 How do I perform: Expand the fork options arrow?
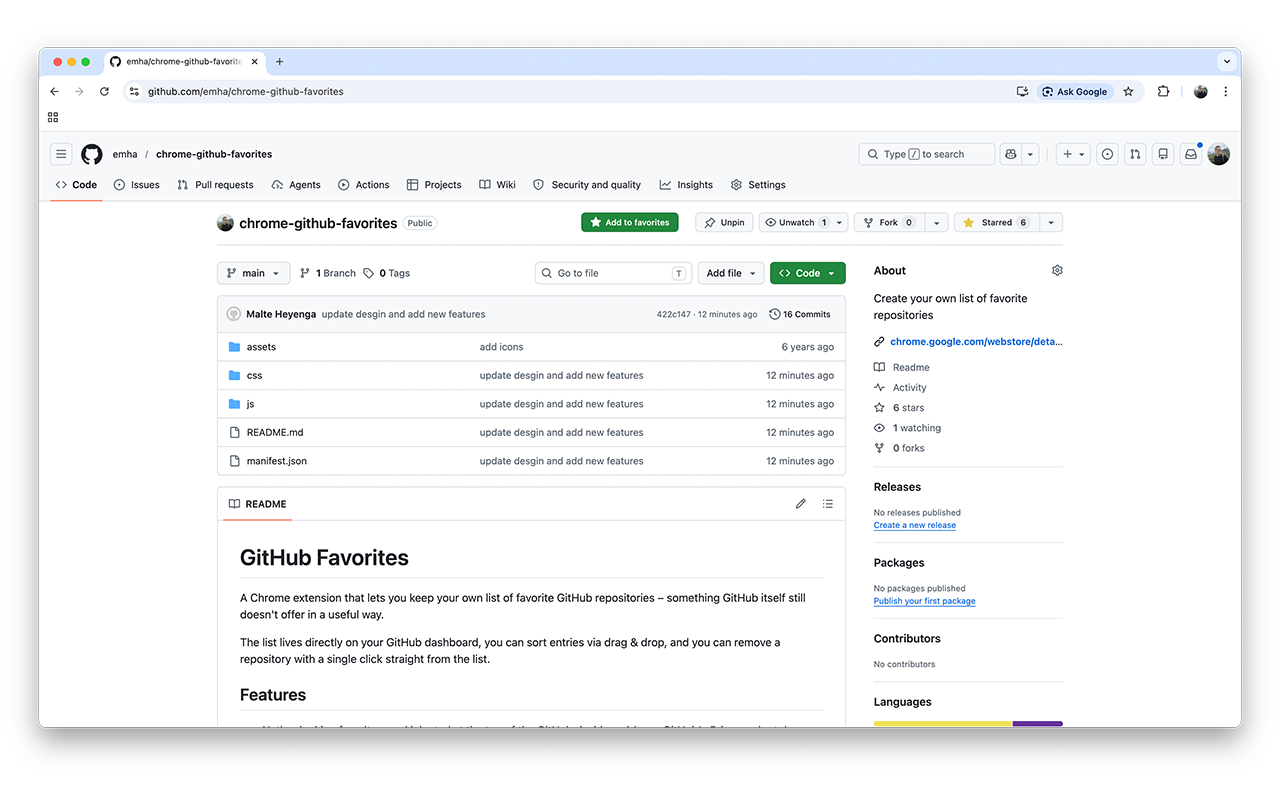click(x=936, y=222)
